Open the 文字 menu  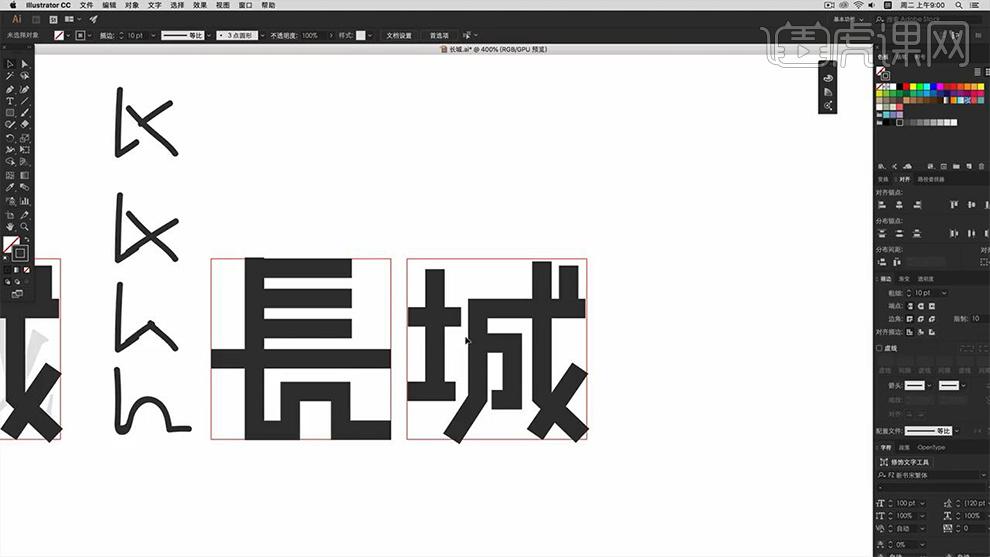click(x=155, y=5)
